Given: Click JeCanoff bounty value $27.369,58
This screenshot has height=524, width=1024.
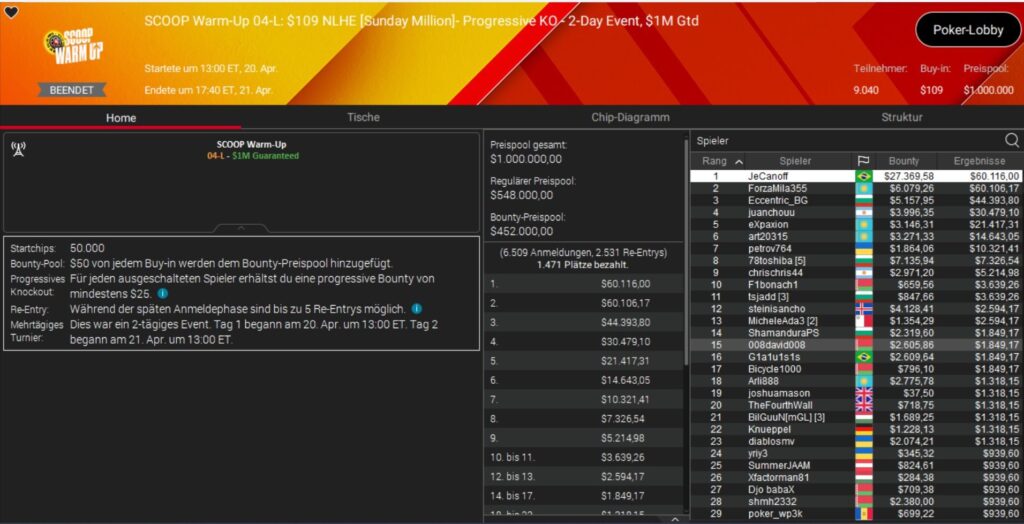Looking at the screenshot, I should point(908,176).
